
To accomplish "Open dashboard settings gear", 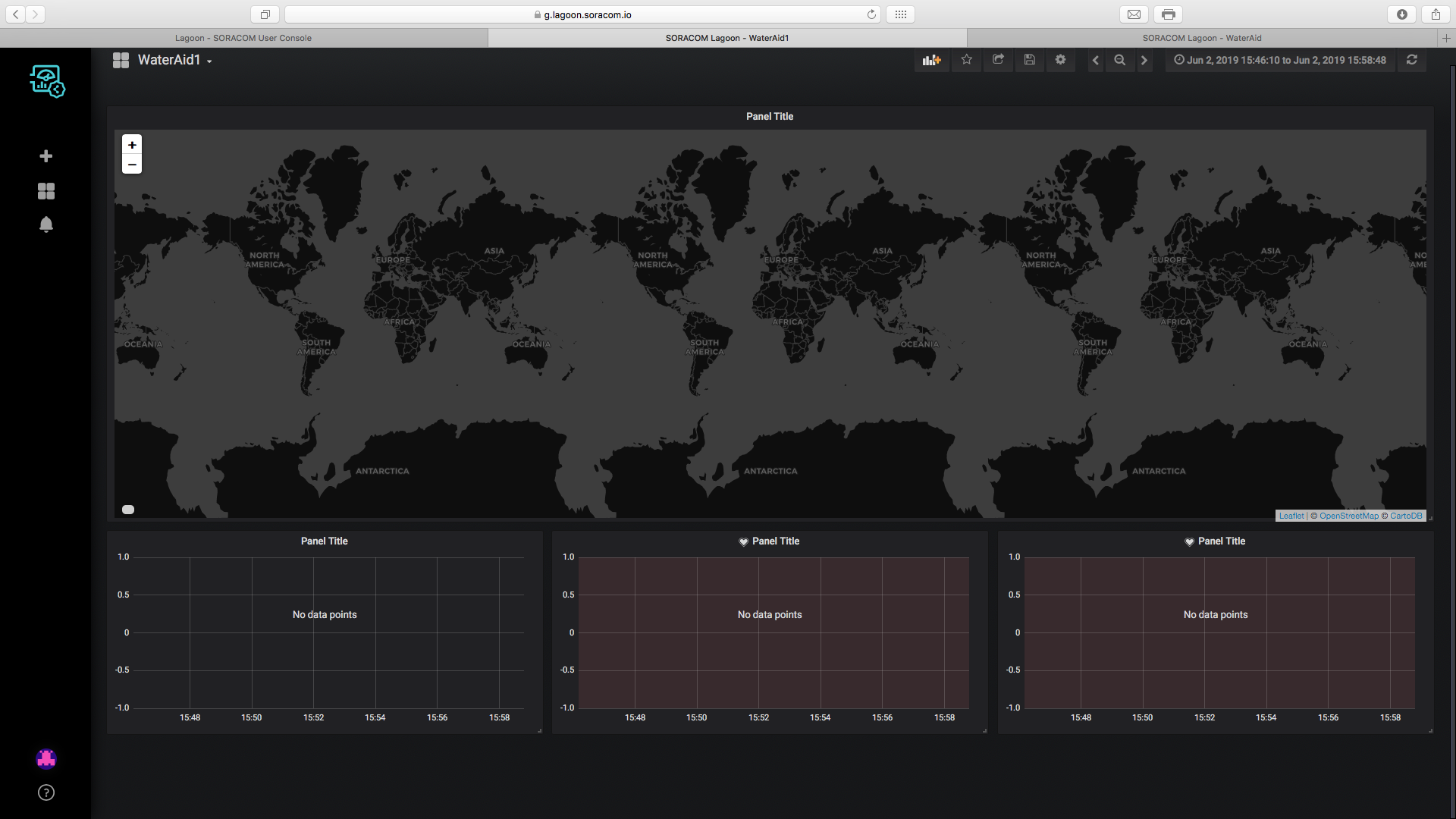I will (x=1060, y=60).
